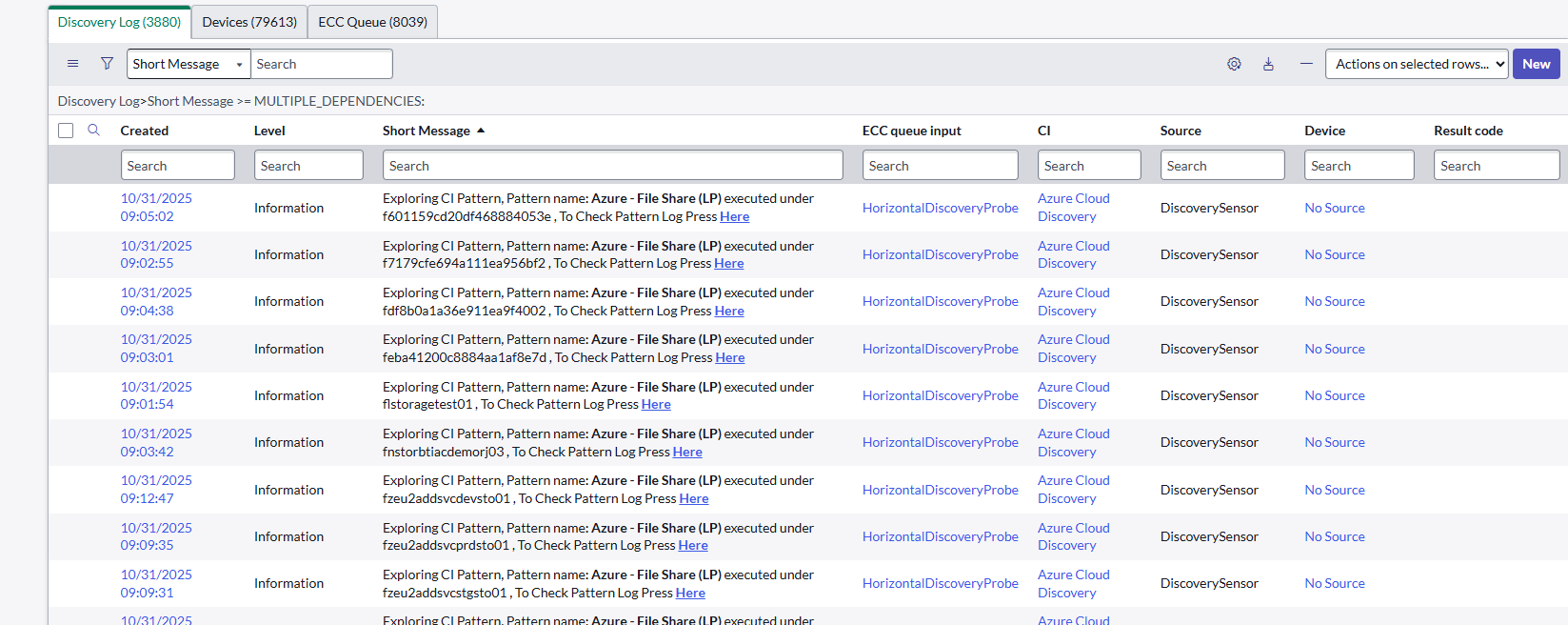
Task: Click the filter funnel icon
Action: click(x=107, y=64)
